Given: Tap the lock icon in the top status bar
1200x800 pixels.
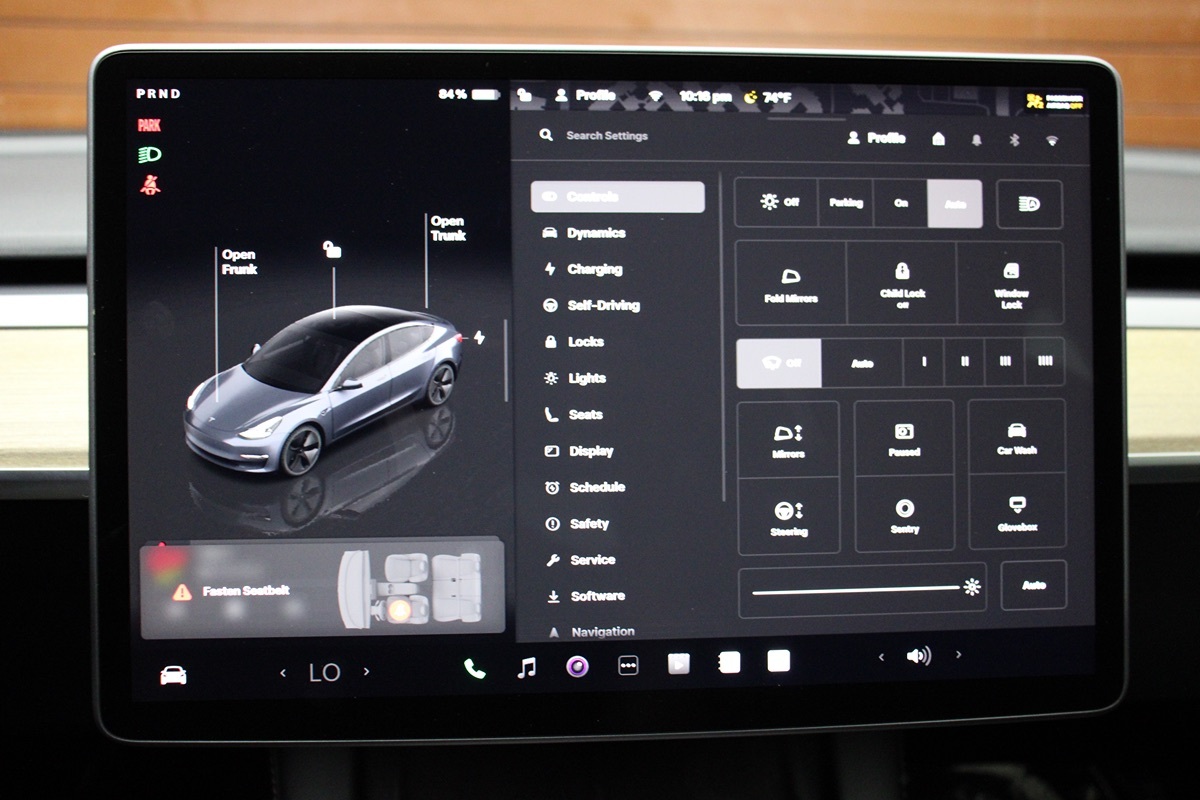Looking at the screenshot, I should pyautogui.click(x=525, y=96).
